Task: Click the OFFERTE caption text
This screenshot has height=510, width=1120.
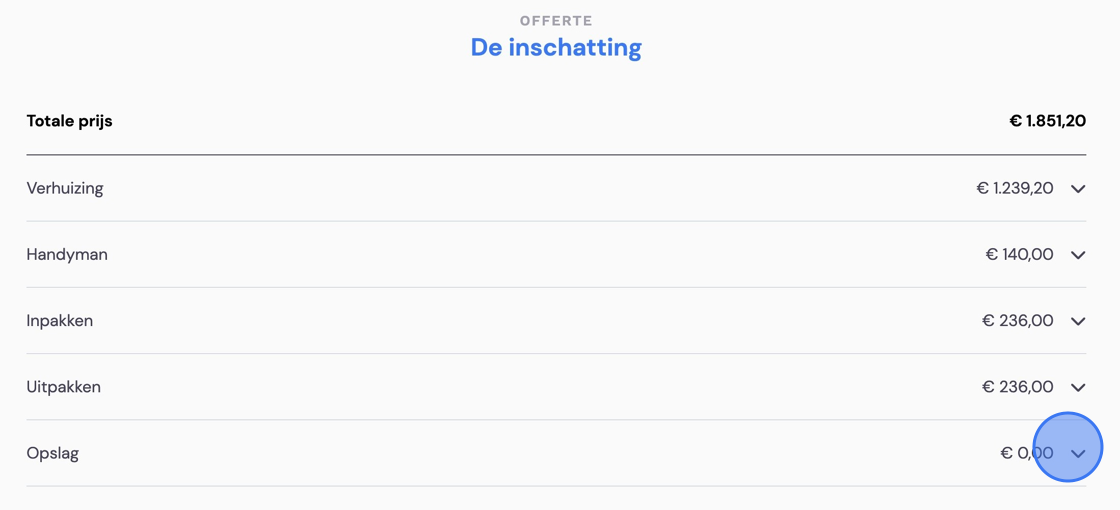Action: [556, 21]
